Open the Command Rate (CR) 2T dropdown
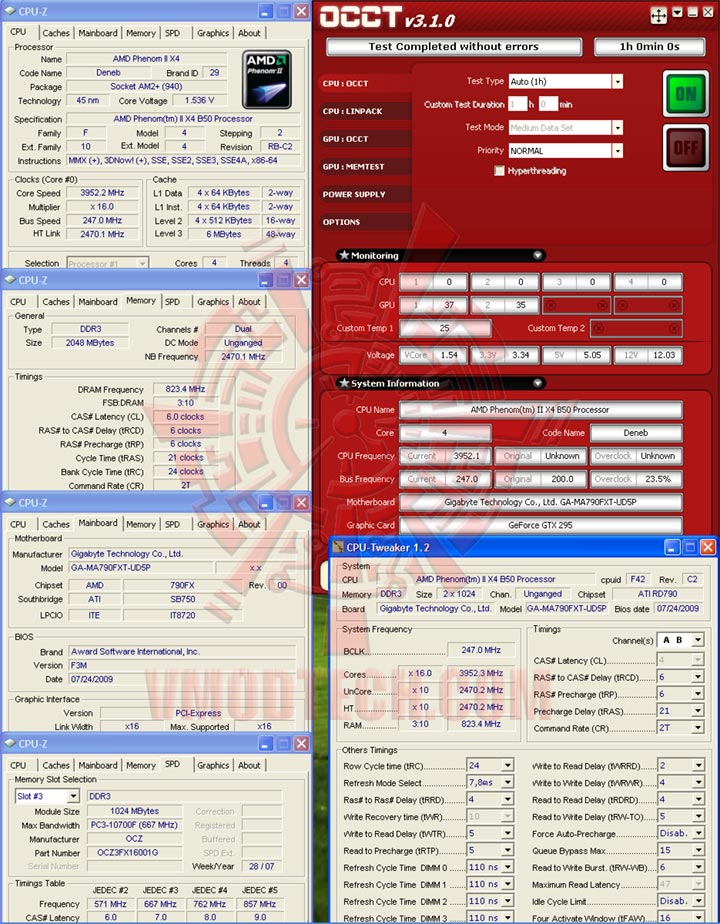 (698, 728)
